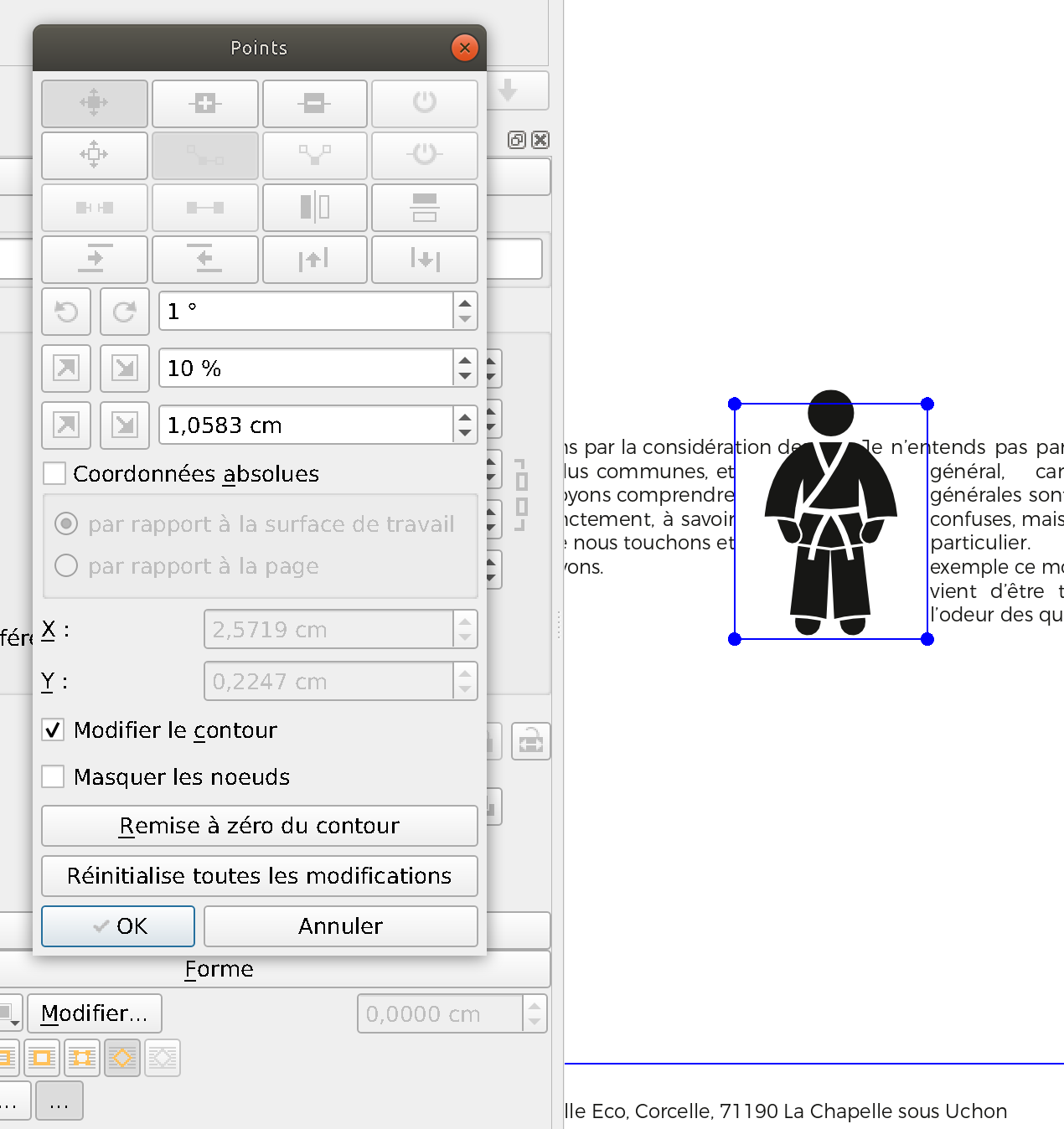Activate the move control points tool
Image resolution: width=1064 pixels, height=1129 pixels.
pyautogui.click(x=95, y=155)
